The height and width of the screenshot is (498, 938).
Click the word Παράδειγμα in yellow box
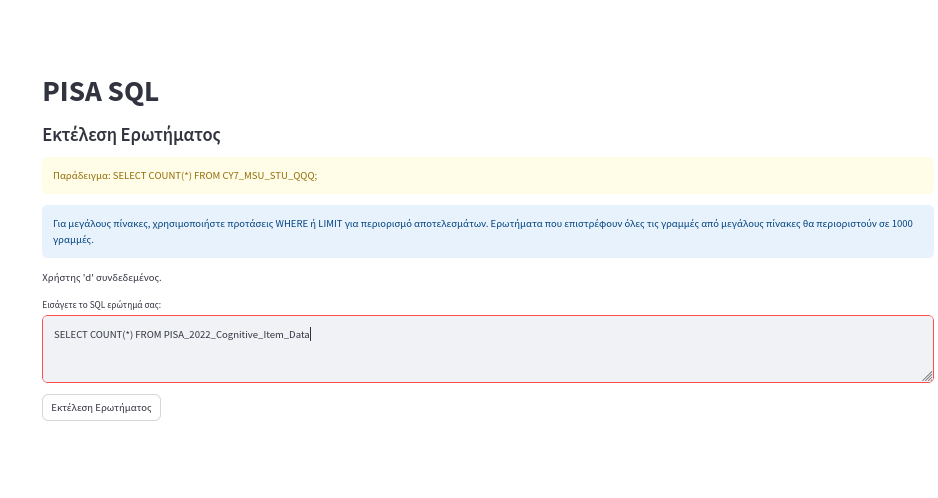(x=81, y=176)
